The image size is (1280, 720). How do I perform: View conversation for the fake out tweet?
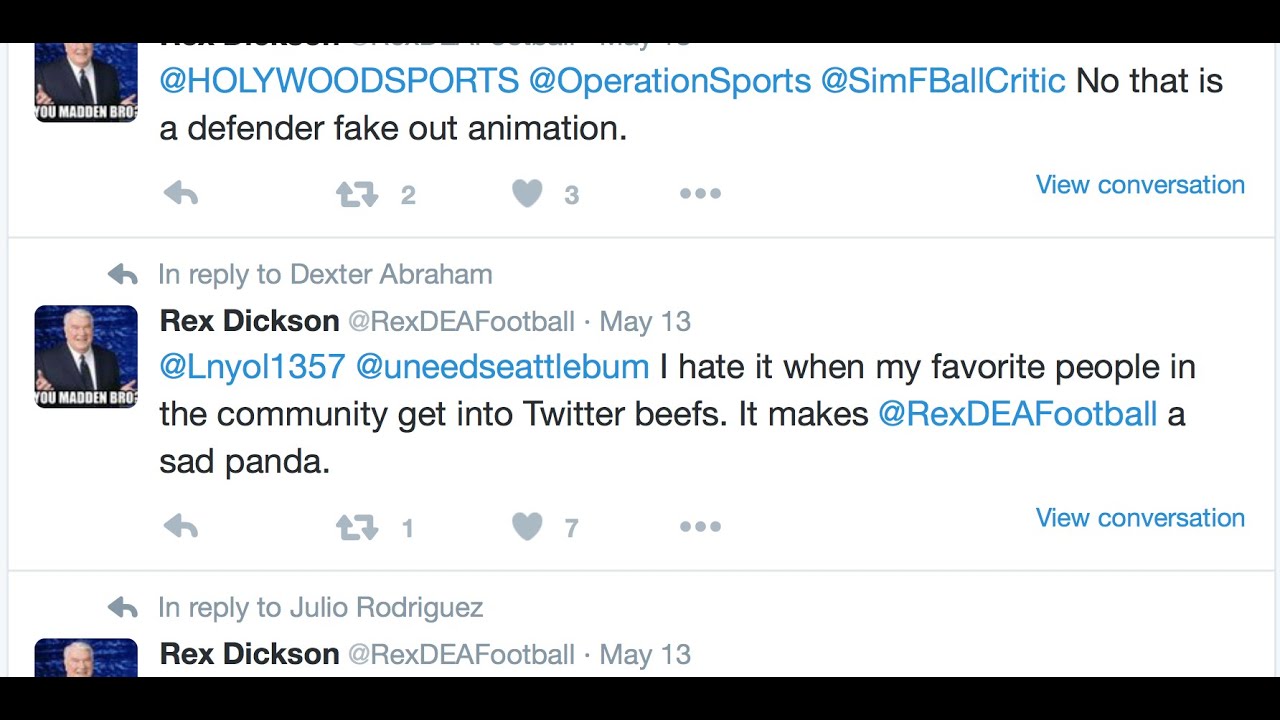coord(1140,185)
